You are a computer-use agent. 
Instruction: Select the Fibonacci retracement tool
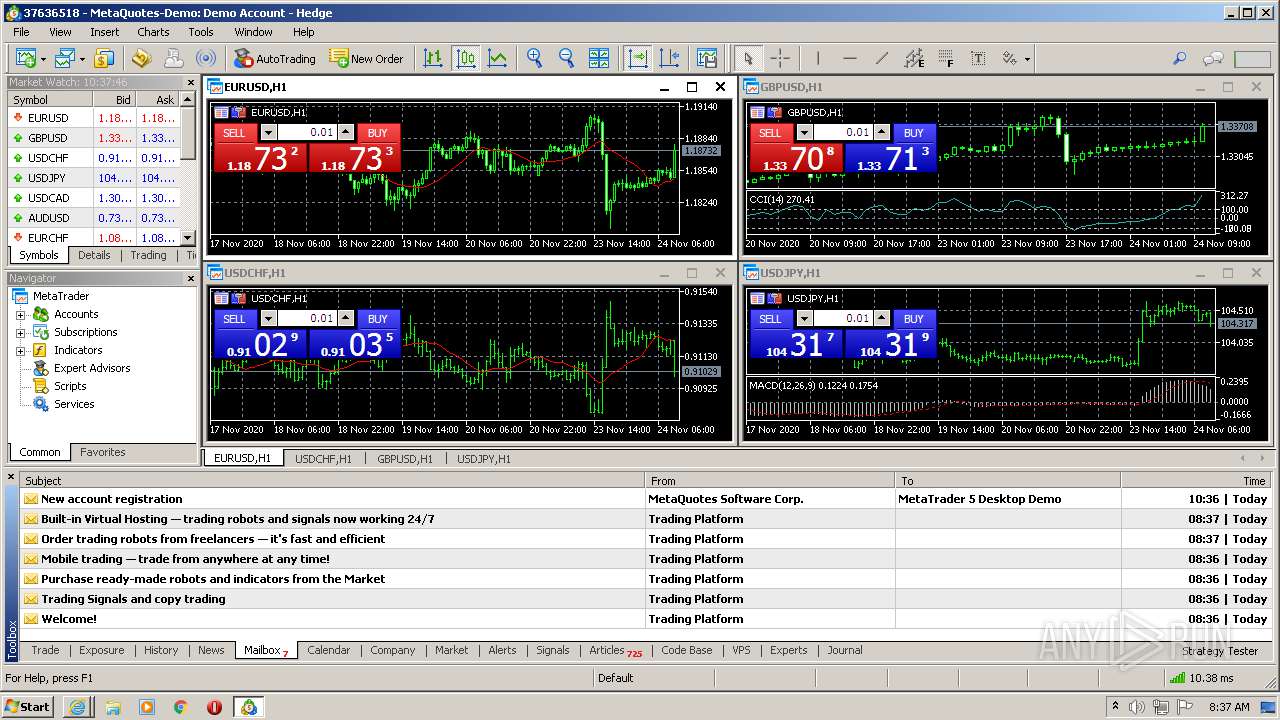tap(946, 59)
